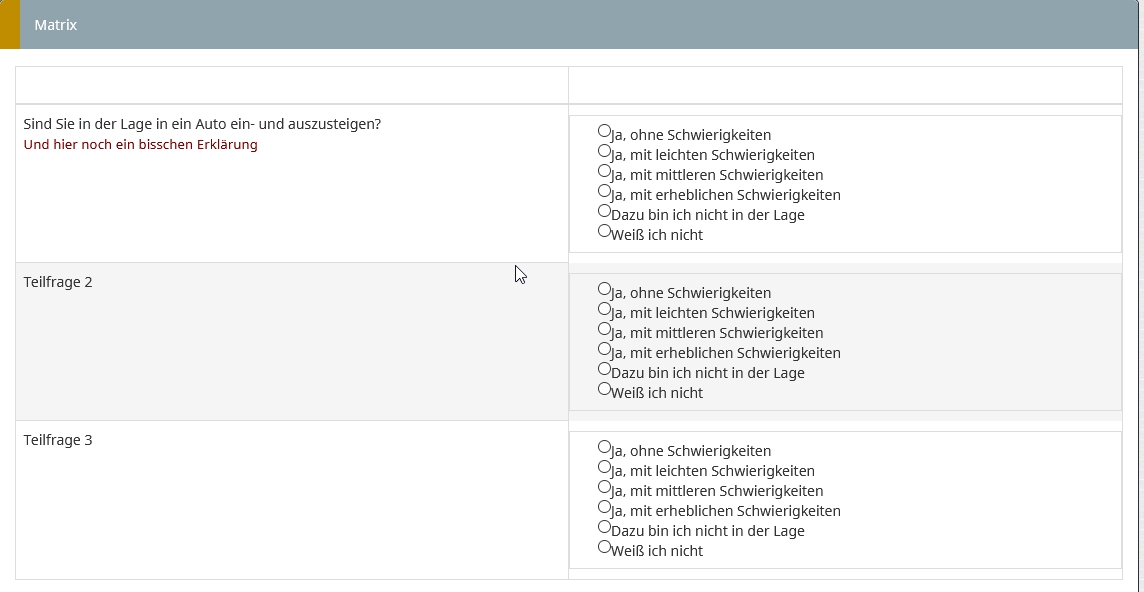Select 'Ja, ohne Schwierigkeiten' for the car question
The width and height of the screenshot is (1144, 592).
click(604, 131)
